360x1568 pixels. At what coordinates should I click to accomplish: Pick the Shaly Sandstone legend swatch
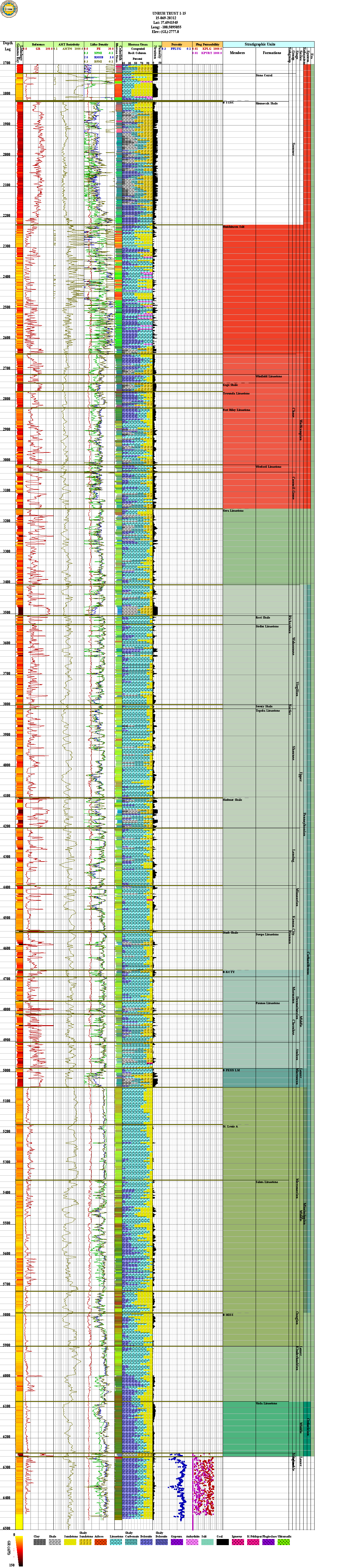(x=85, y=1542)
